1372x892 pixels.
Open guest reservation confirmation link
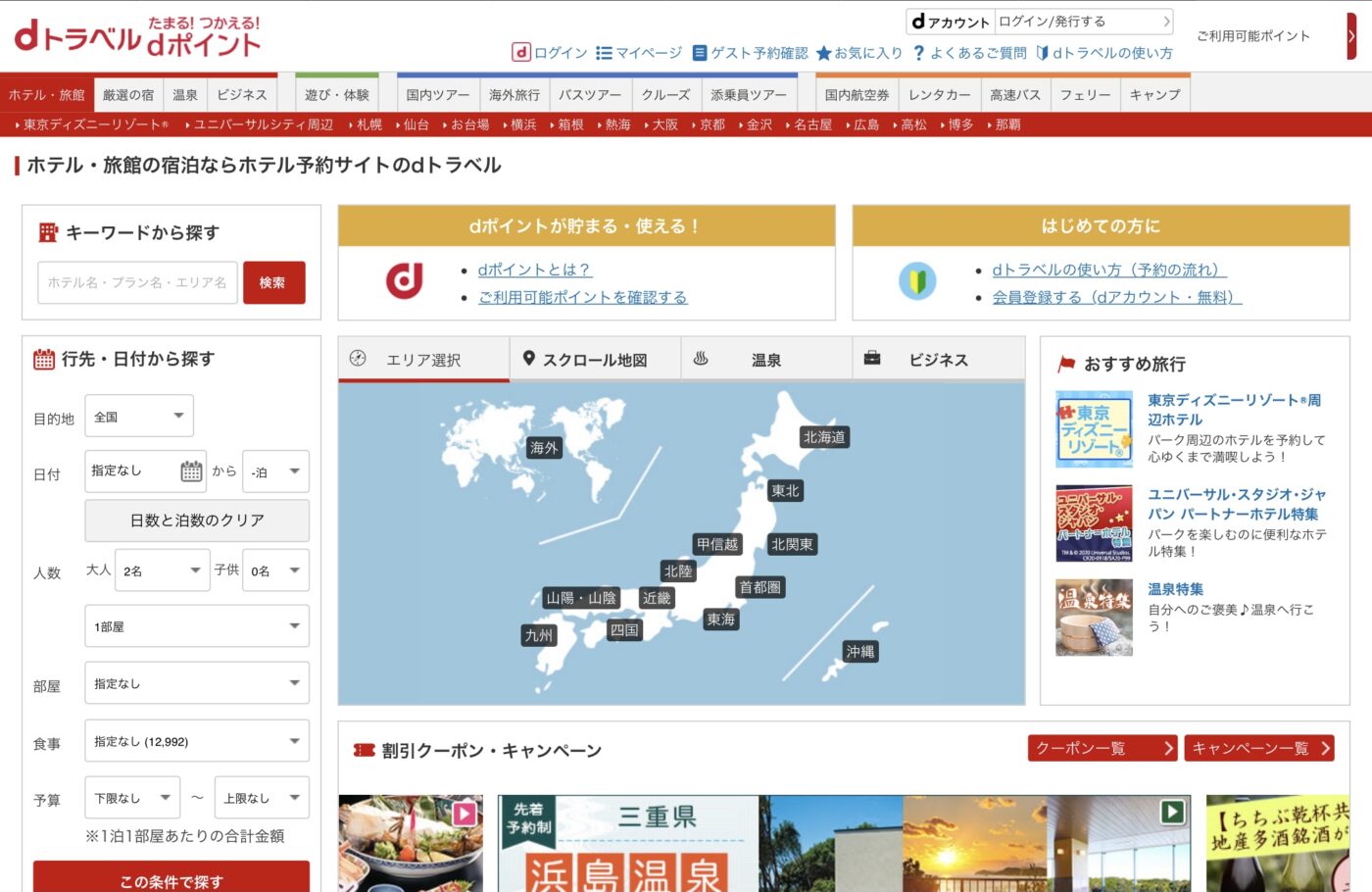pos(750,53)
